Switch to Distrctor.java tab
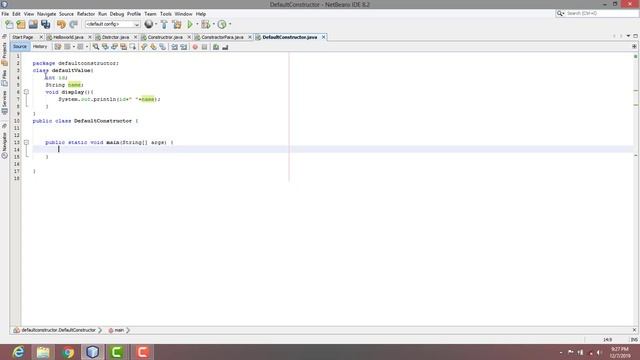The width and height of the screenshot is (640, 360). (116, 37)
